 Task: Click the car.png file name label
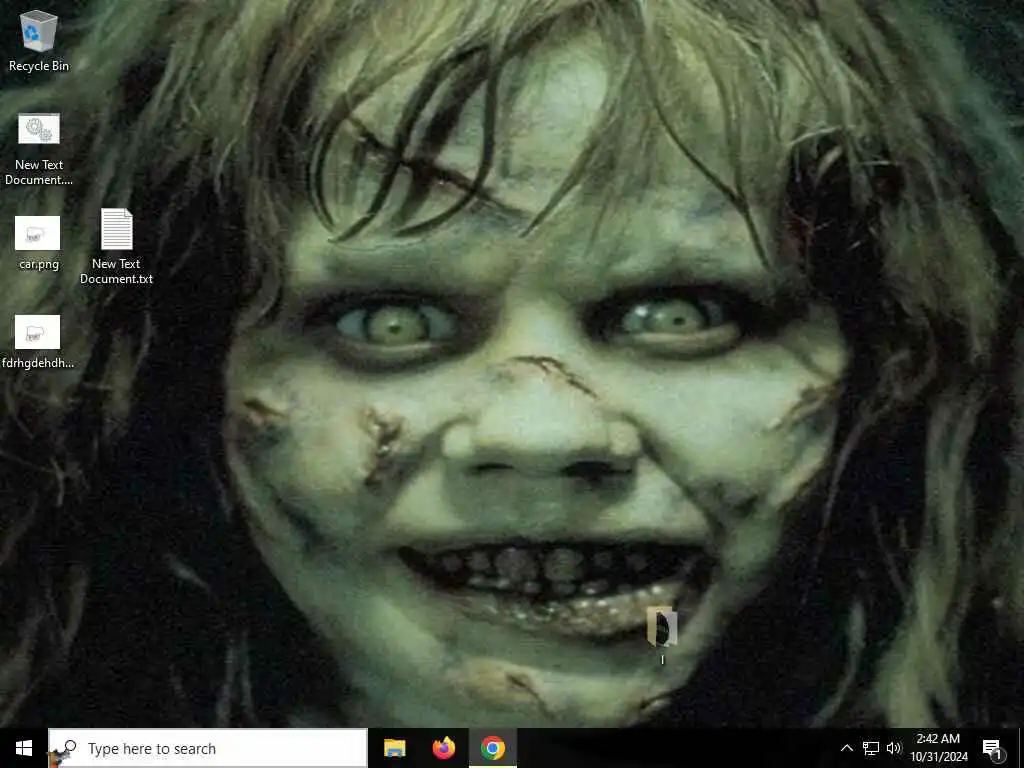click(39, 264)
